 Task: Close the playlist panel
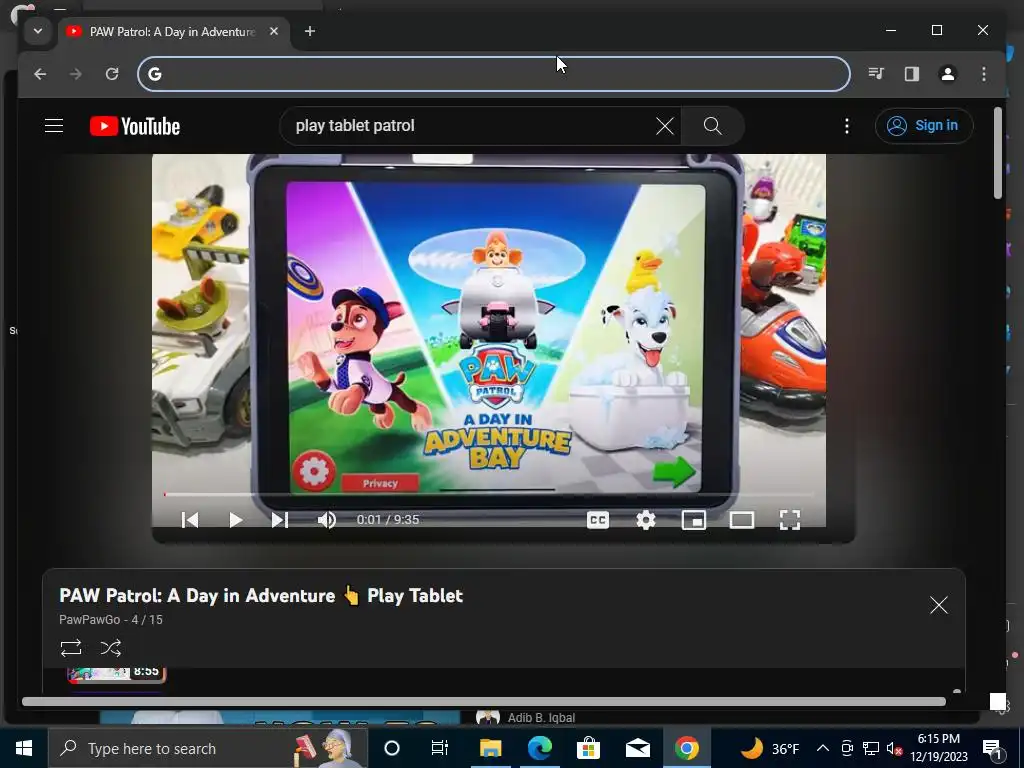(x=938, y=605)
